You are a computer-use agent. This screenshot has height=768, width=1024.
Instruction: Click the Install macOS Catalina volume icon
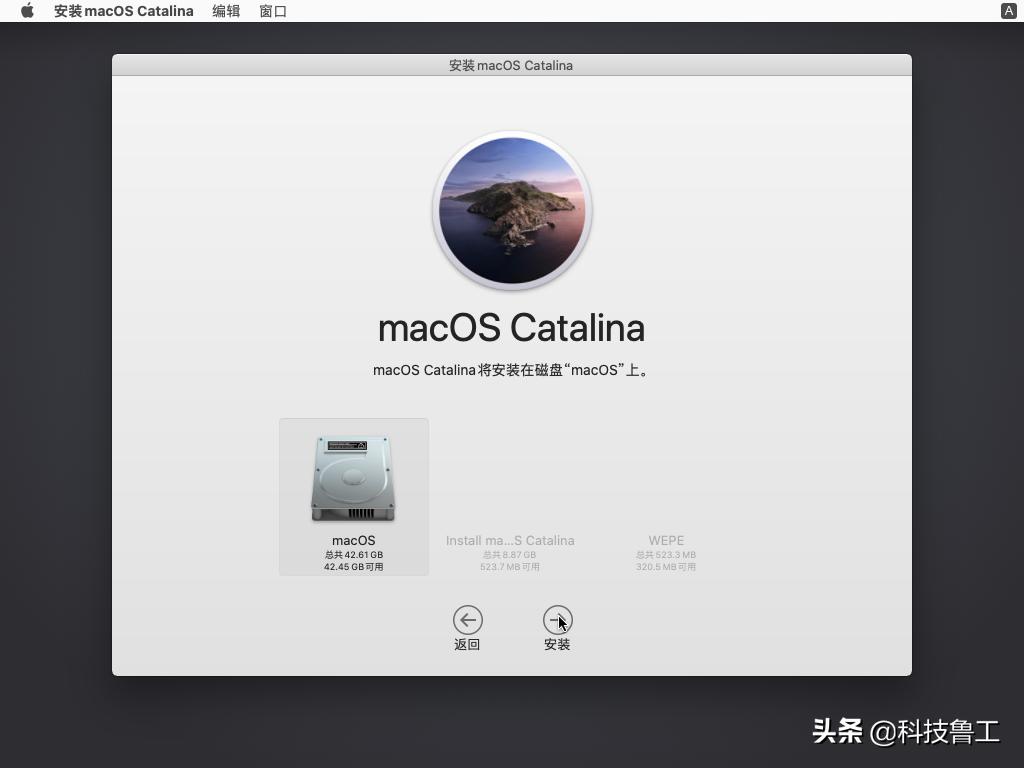coord(510,478)
